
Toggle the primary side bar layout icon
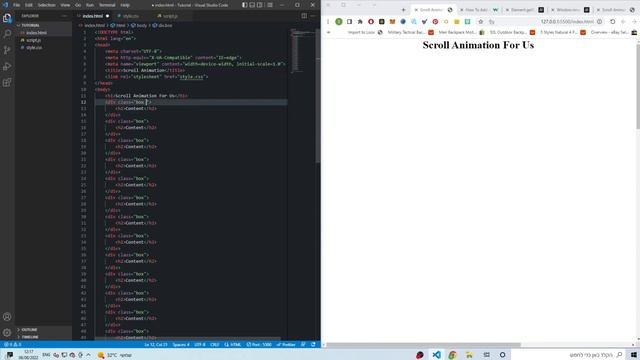tap(244, 5)
